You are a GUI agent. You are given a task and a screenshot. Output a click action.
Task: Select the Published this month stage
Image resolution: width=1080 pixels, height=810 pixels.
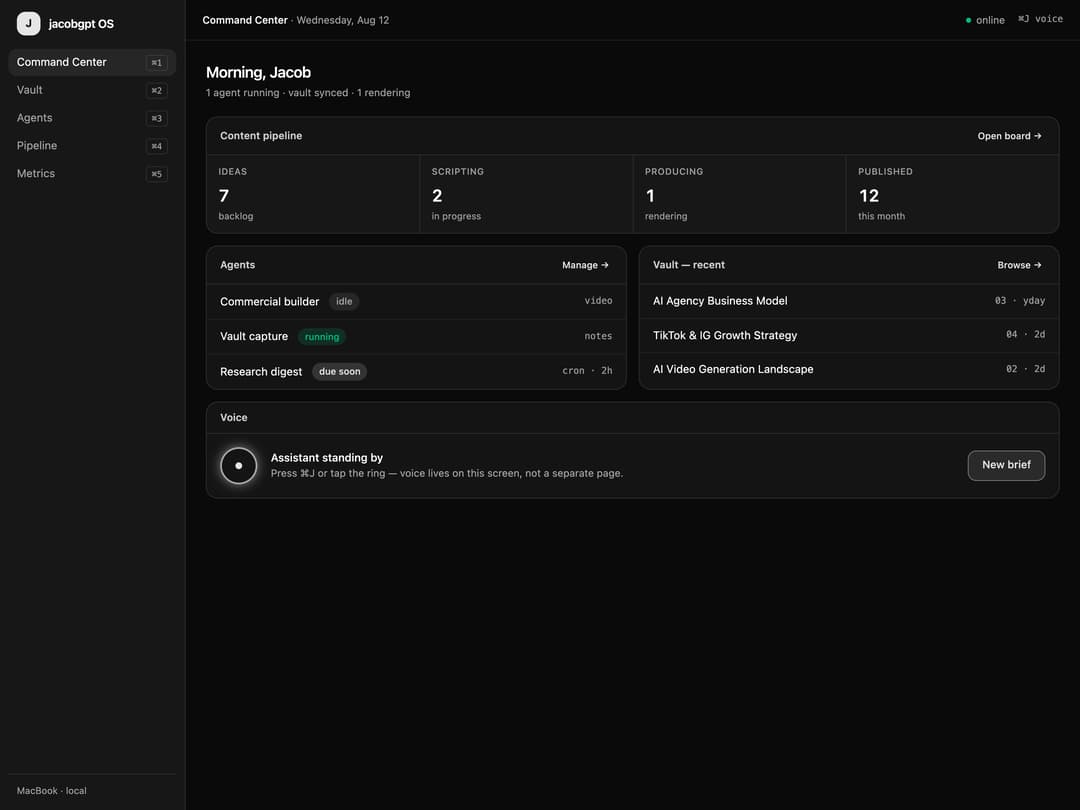point(953,194)
